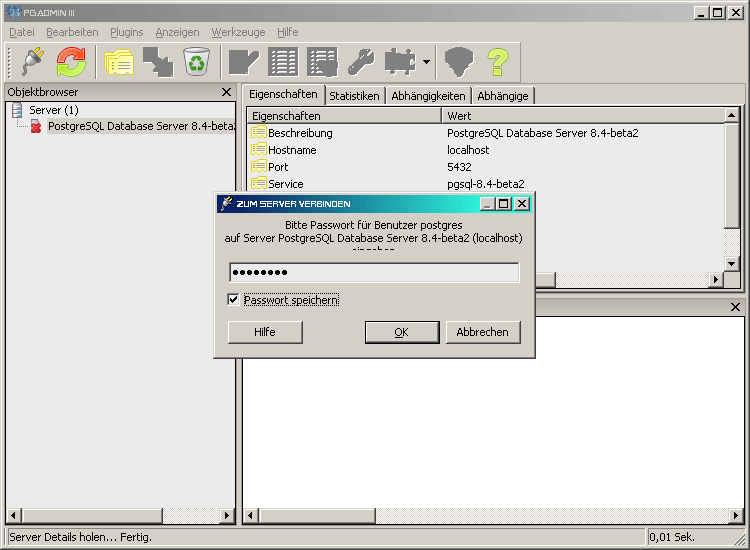The height and width of the screenshot is (550, 750).
Task: Click the Beschreibung value PostgreSQL Database Server 8.4-beta2
Action: point(542,133)
